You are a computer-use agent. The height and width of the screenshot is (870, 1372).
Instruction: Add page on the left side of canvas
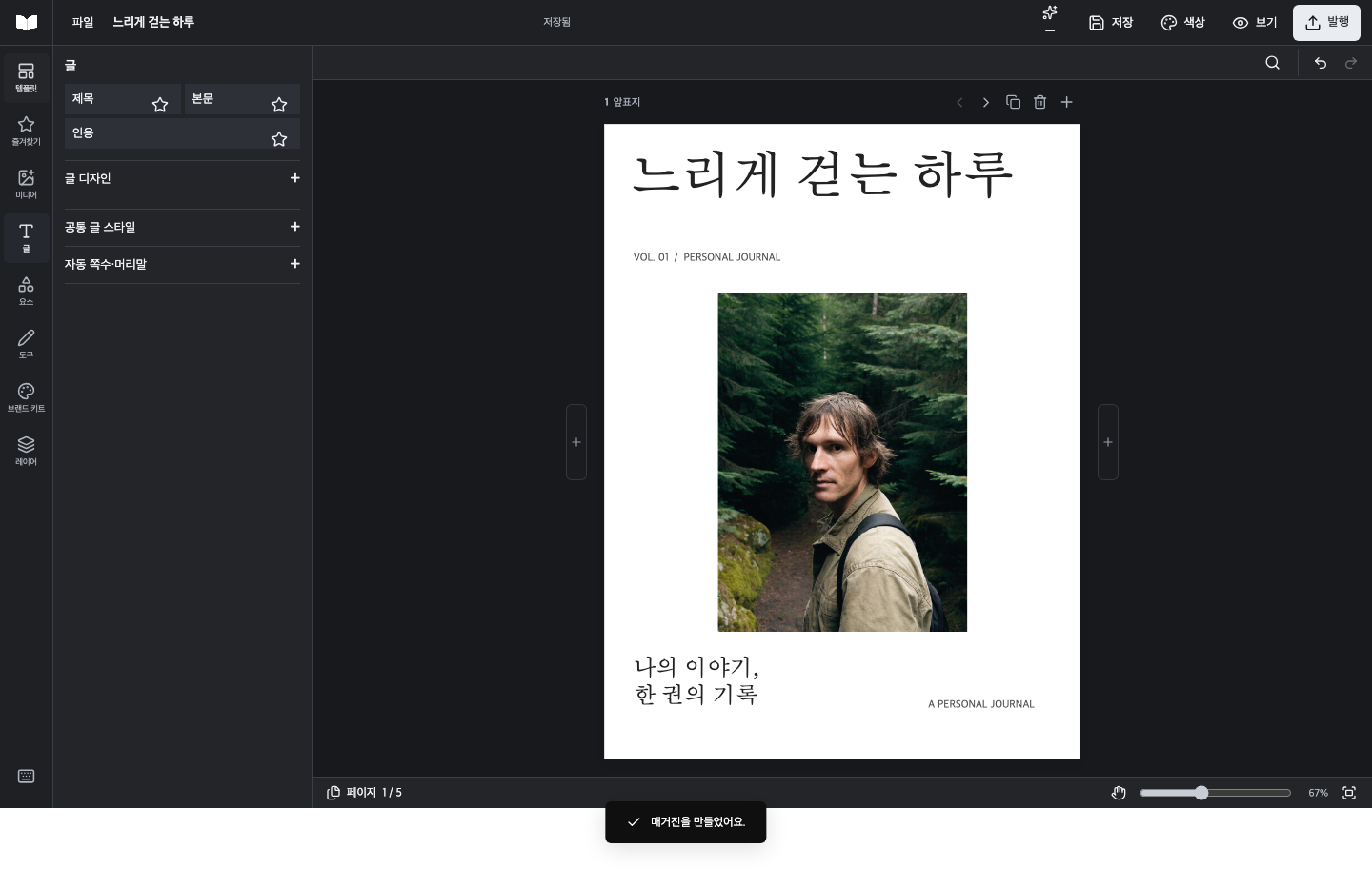(x=576, y=442)
